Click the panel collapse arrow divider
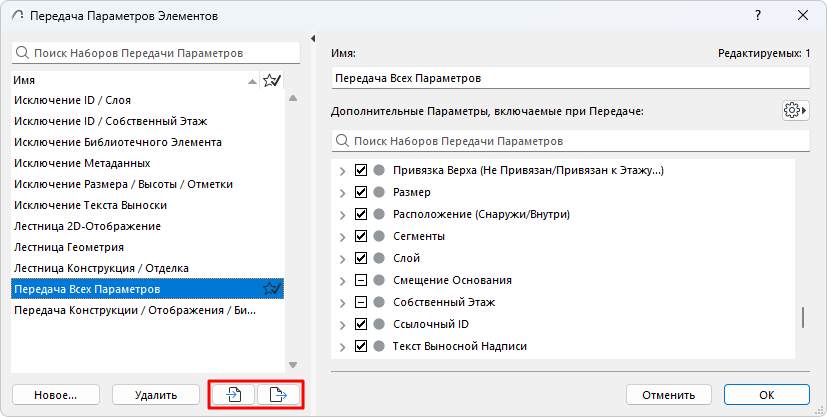 click(313, 38)
